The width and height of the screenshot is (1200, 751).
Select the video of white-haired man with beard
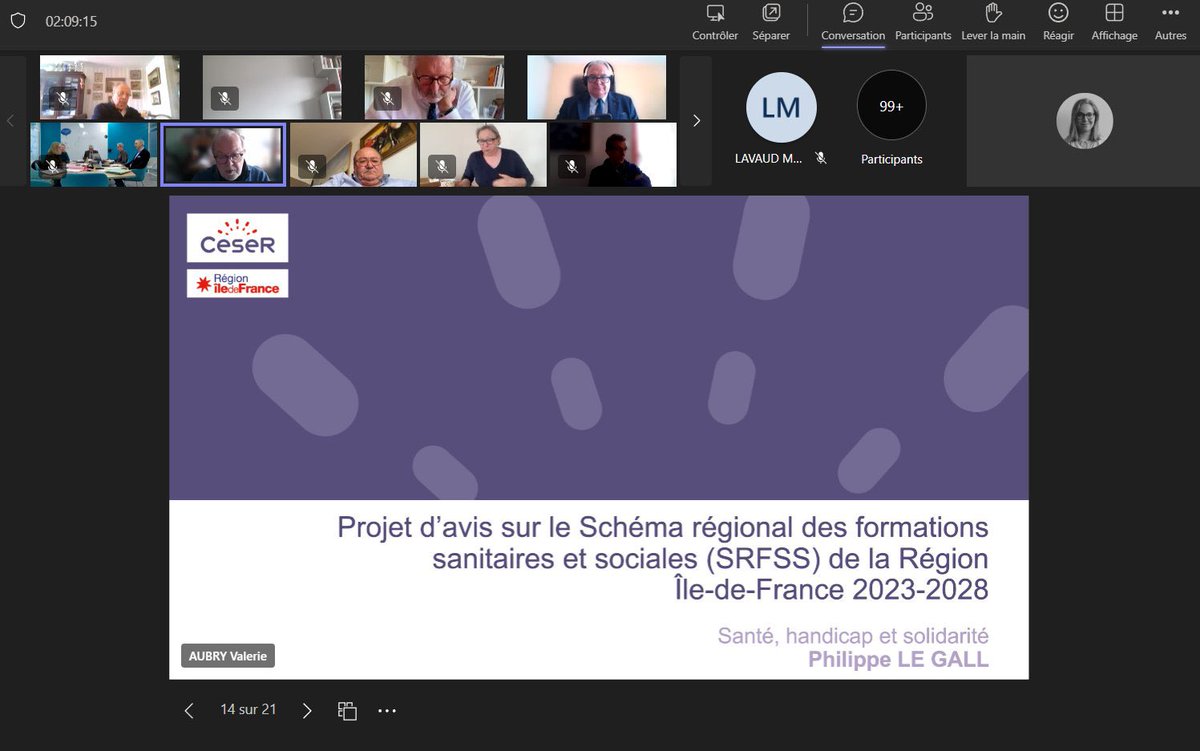433,87
